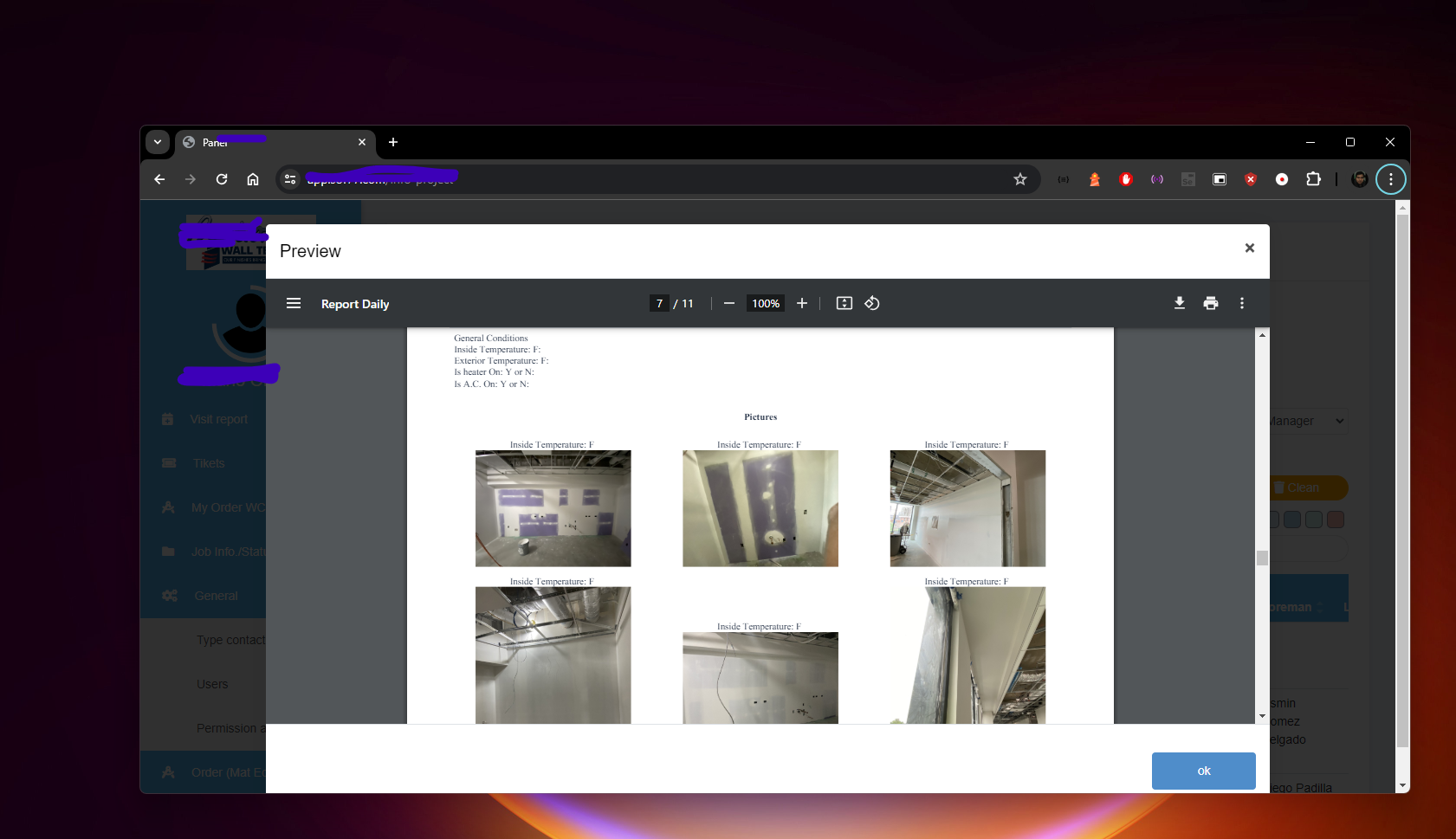Click the PDF vertical scrollbar thumb
This screenshot has width=1456, height=839.
click(x=1262, y=558)
